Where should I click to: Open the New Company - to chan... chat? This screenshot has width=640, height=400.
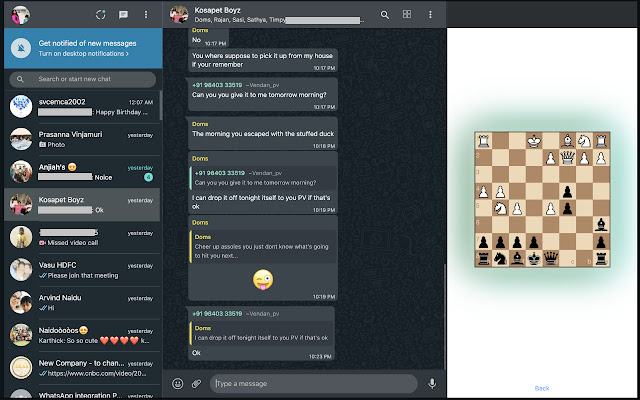pyautogui.click(x=83, y=368)
